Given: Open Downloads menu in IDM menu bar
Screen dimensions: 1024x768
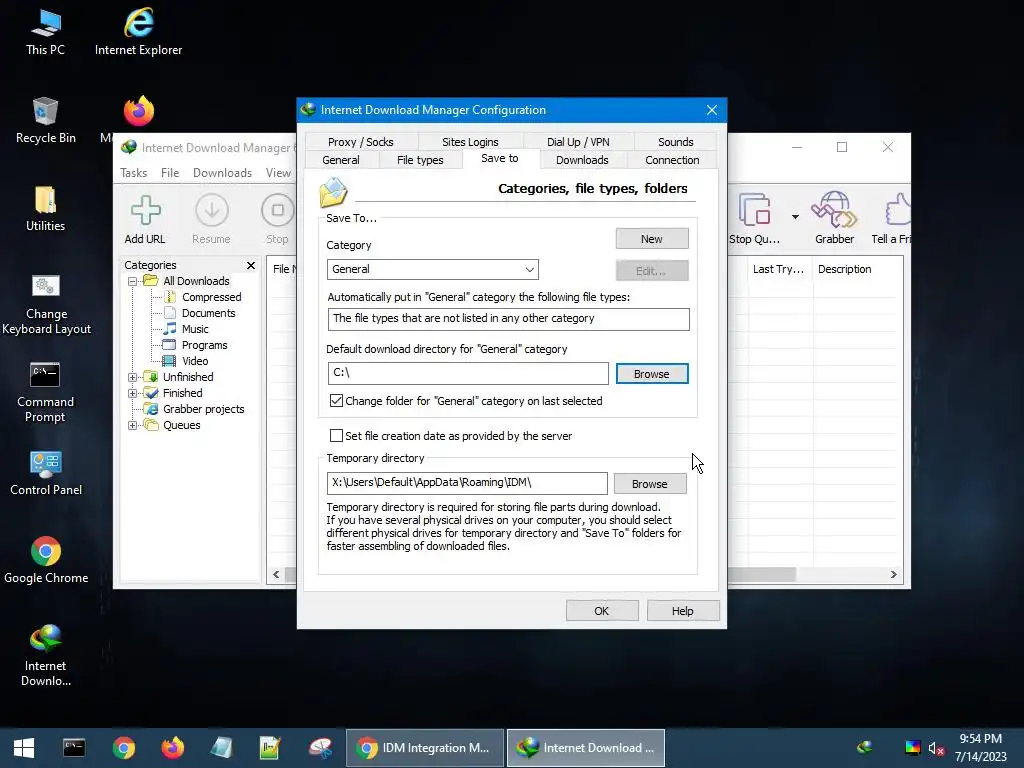Looking at the screenshot, I should coord(222,173).
